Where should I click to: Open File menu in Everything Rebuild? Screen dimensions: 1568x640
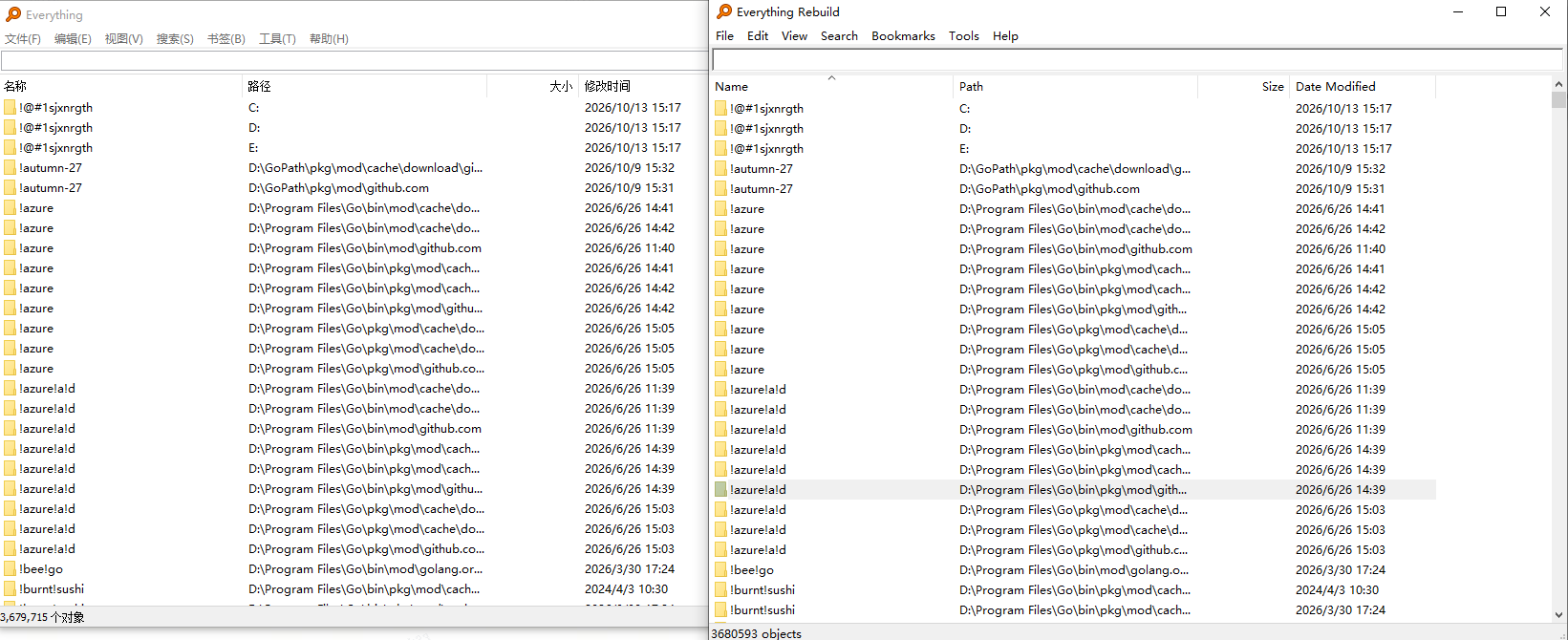[725, 36]
